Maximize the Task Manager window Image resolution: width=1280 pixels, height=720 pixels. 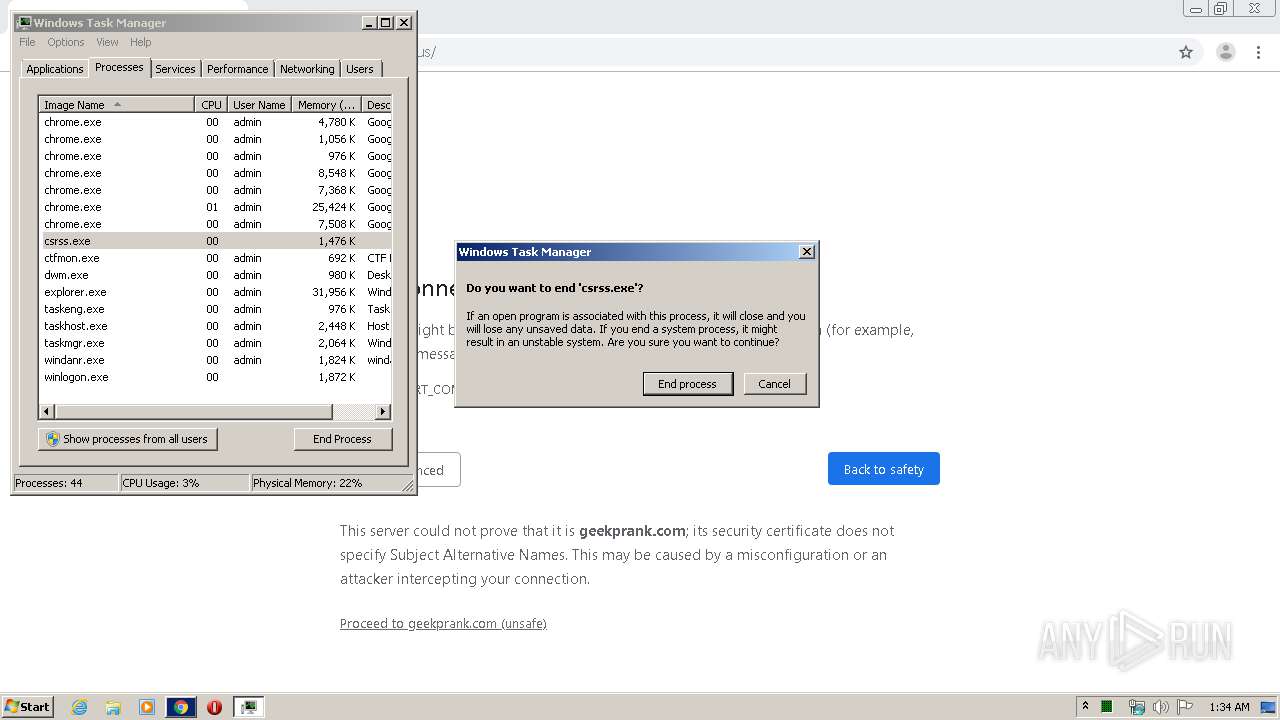point(386,22)
